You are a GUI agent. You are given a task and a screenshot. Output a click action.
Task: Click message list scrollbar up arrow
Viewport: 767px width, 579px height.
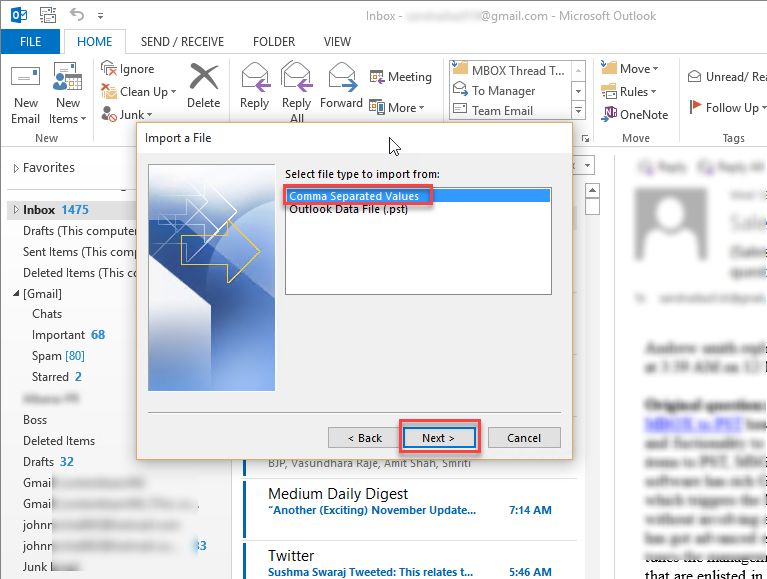592,190
